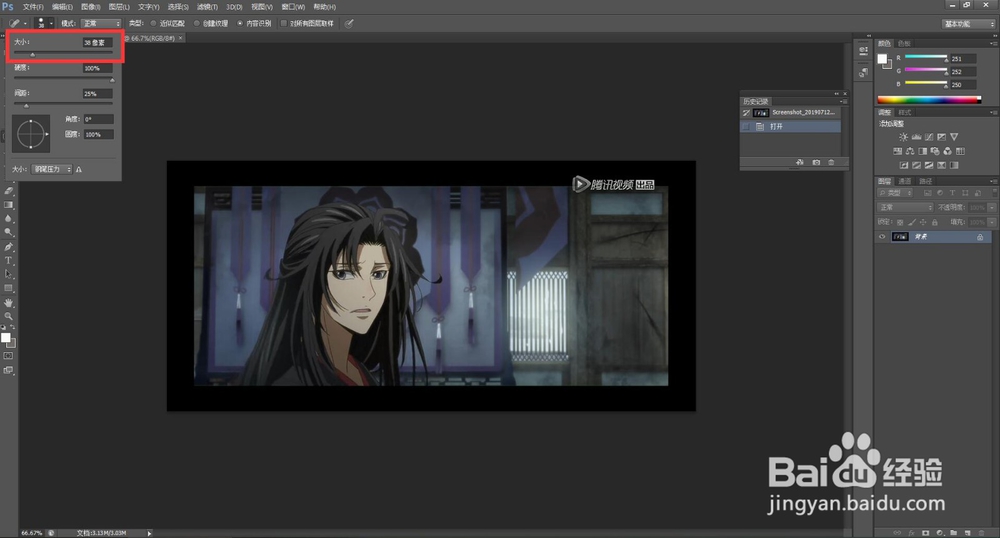Click the trash icon in History panel
The image size is (1000, 538).
coord(831,163)
